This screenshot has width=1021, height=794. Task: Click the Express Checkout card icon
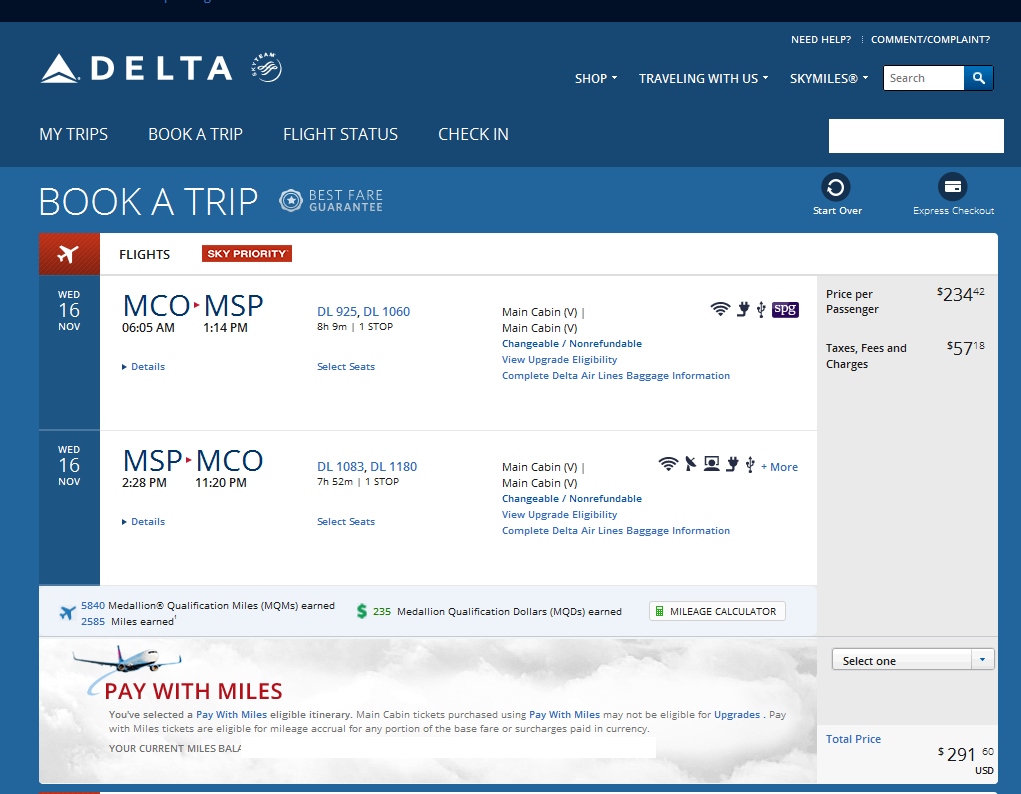pyautogui.click(x=952, y=187)
